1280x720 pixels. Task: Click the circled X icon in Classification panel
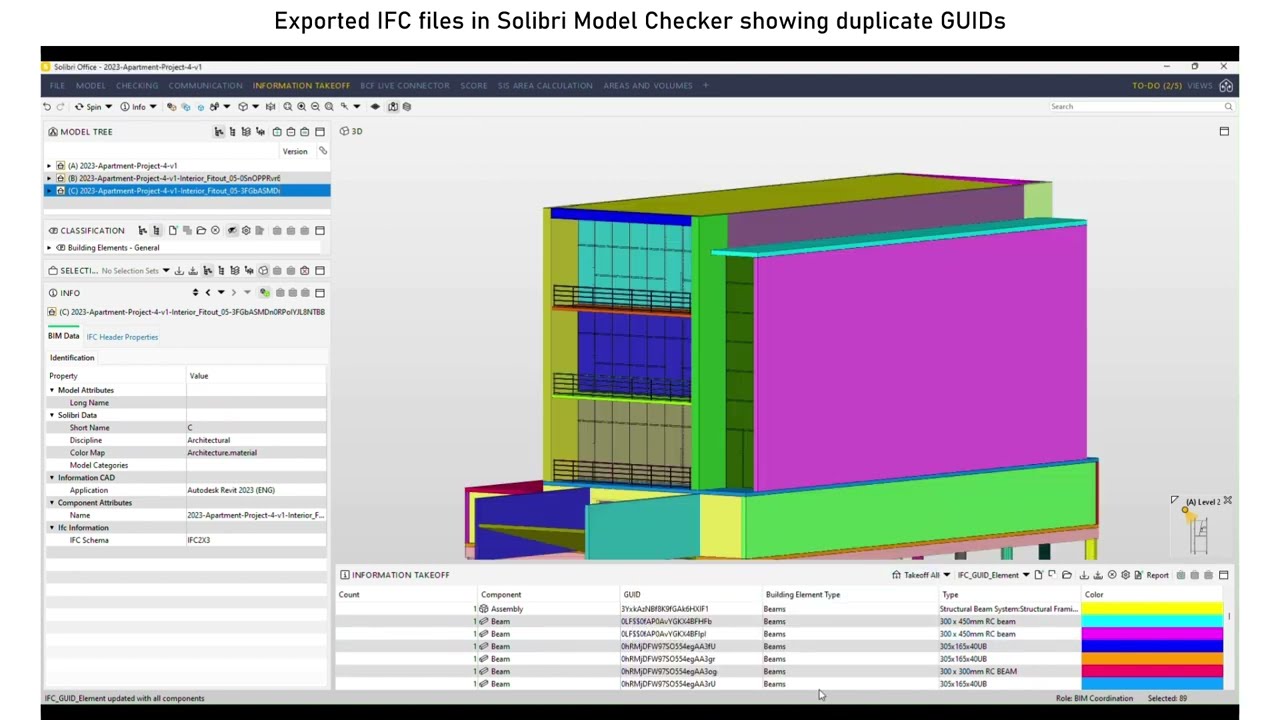[215, 231]
